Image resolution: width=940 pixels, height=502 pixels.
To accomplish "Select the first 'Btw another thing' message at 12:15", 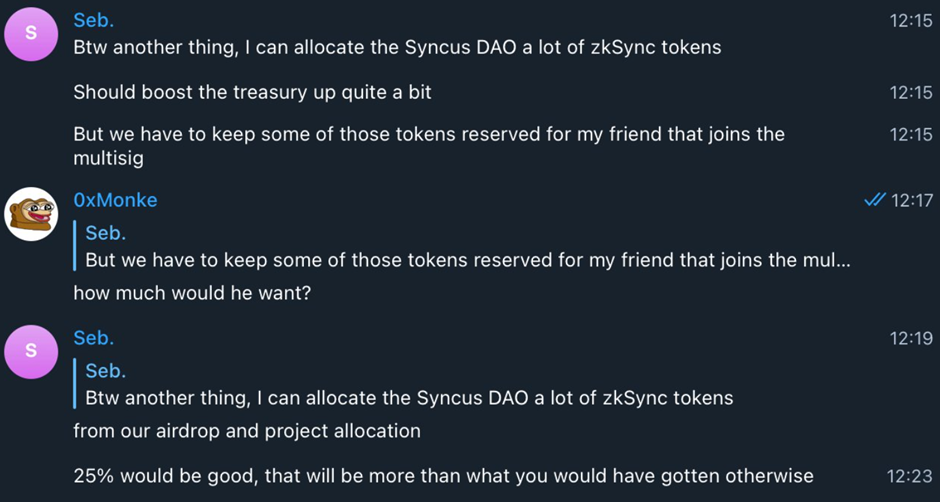I will (397, 47).
